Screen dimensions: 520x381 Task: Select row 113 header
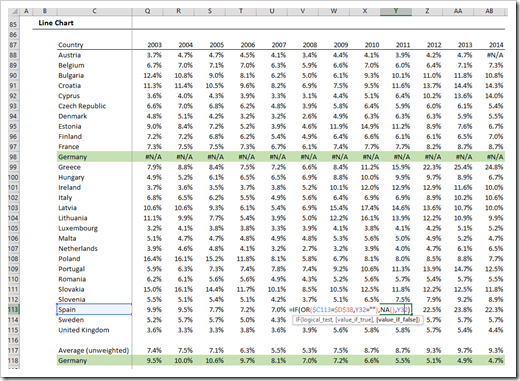(13, 310)
